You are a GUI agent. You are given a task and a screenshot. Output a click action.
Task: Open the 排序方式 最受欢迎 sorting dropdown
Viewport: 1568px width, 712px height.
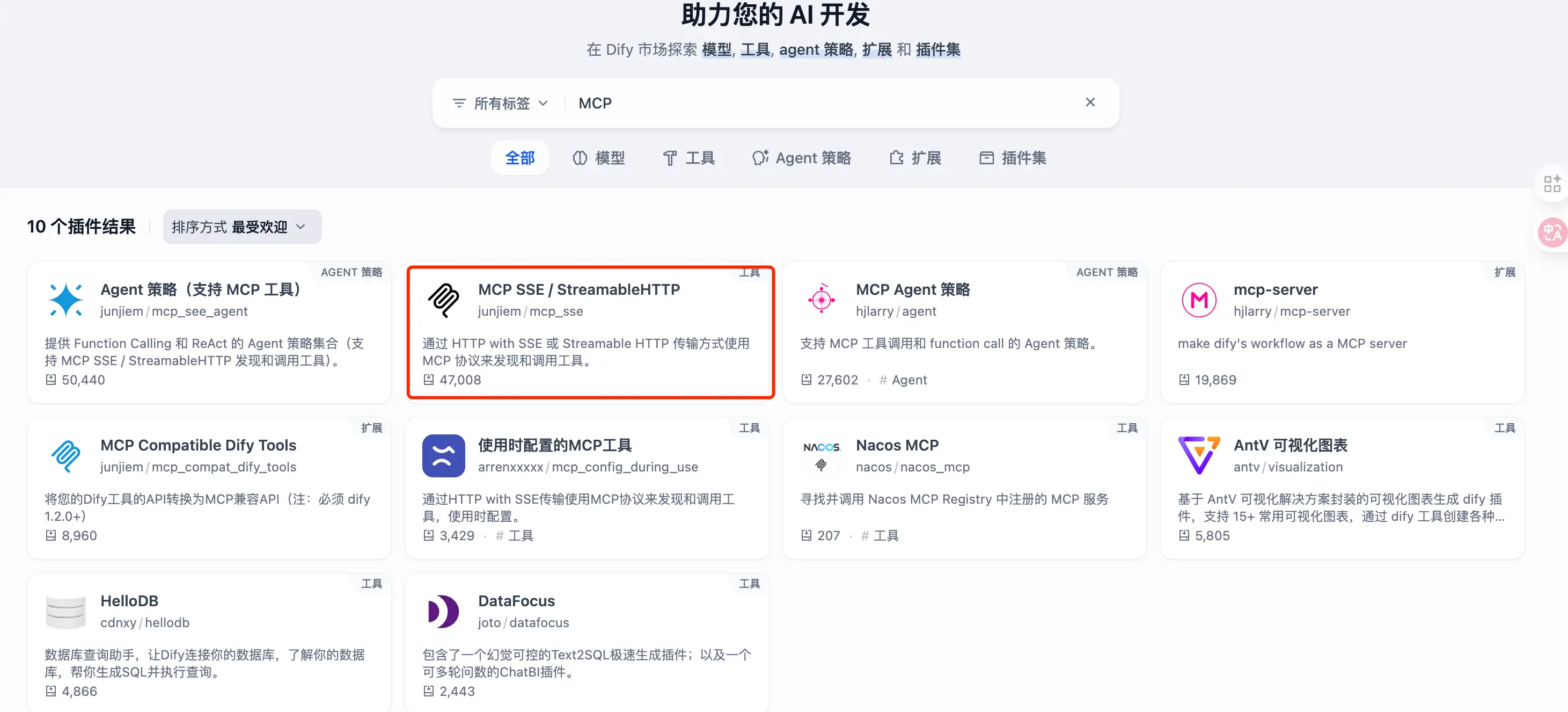tap(241, 227)
